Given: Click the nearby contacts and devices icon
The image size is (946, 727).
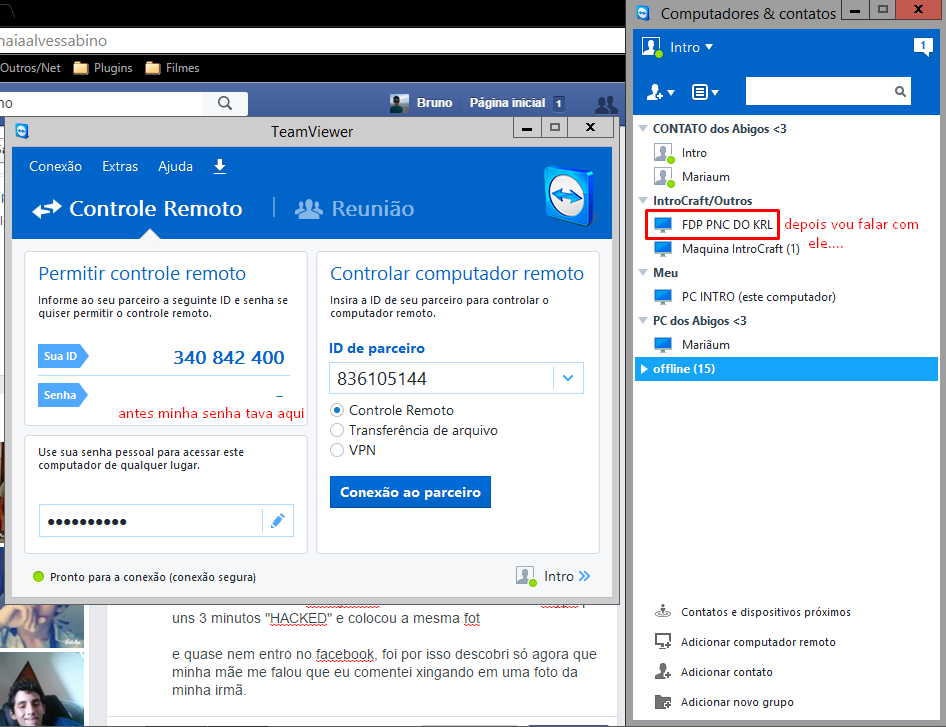Looking at the screenshot, I should click(663, 611).
